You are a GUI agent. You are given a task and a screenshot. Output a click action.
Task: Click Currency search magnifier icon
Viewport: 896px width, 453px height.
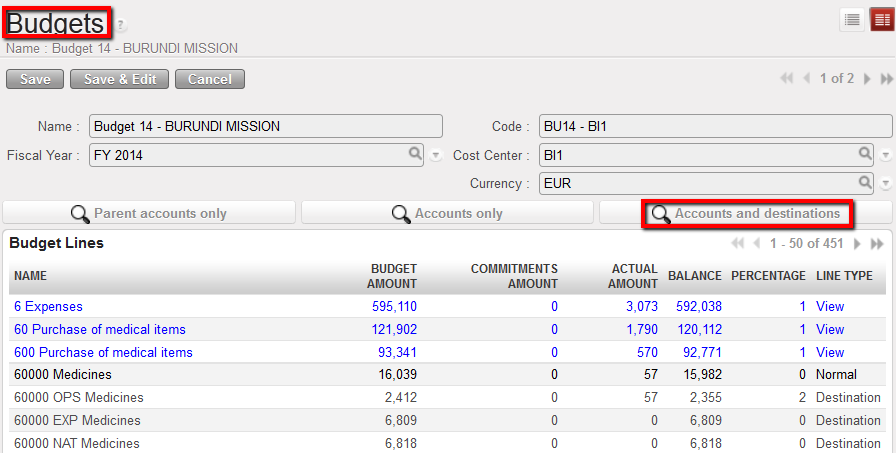coord(866,182)
